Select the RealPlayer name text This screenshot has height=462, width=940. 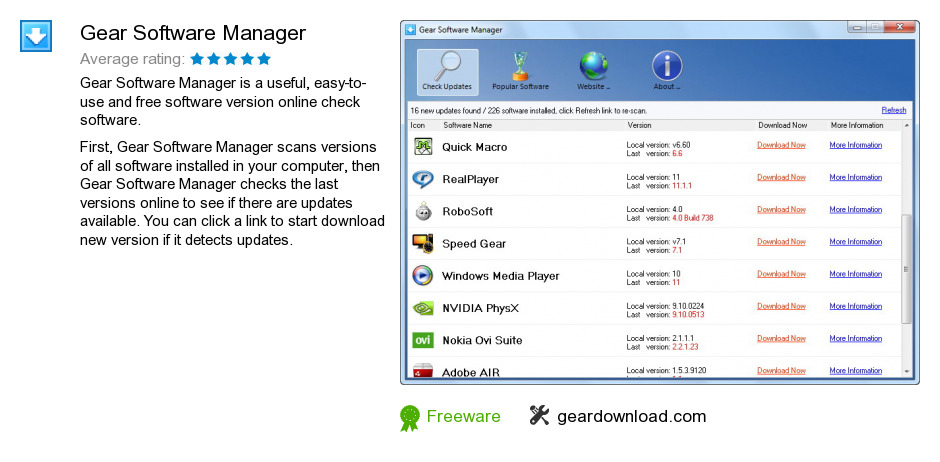(471, 179)
